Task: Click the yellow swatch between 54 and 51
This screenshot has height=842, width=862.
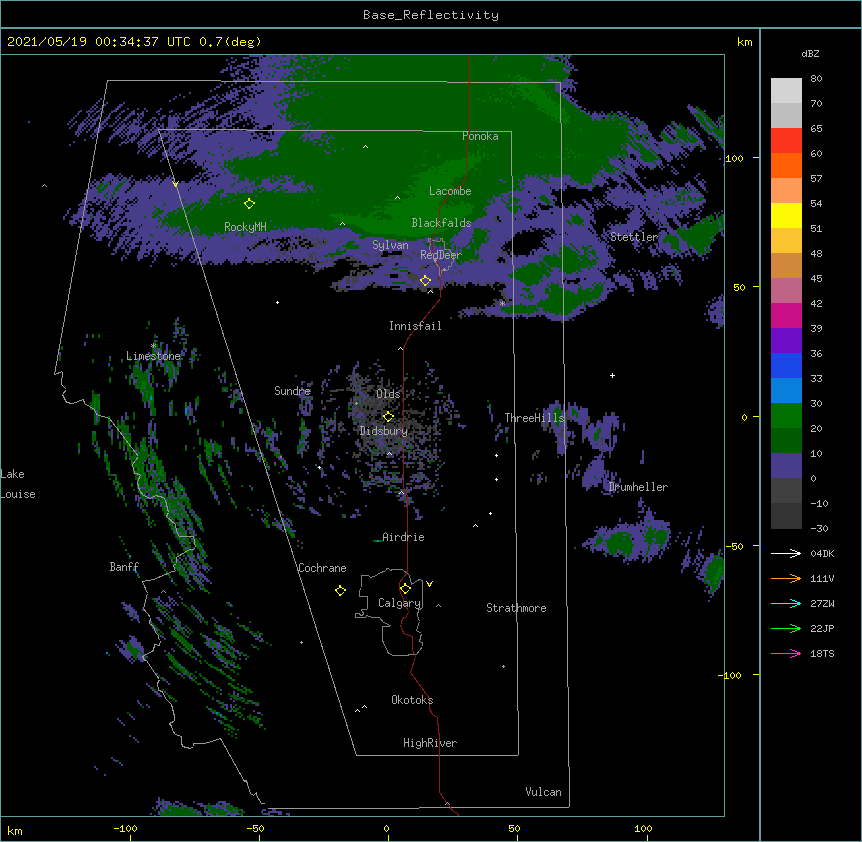Action: (x=786, y=215)
